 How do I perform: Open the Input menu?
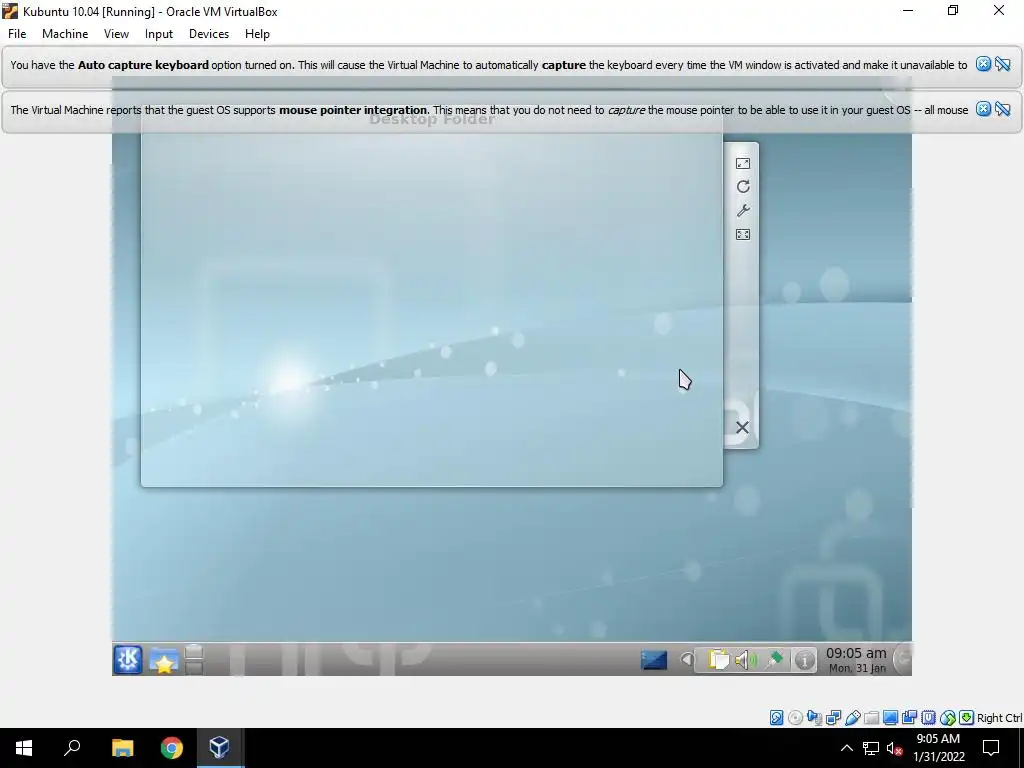pos(159,34)
